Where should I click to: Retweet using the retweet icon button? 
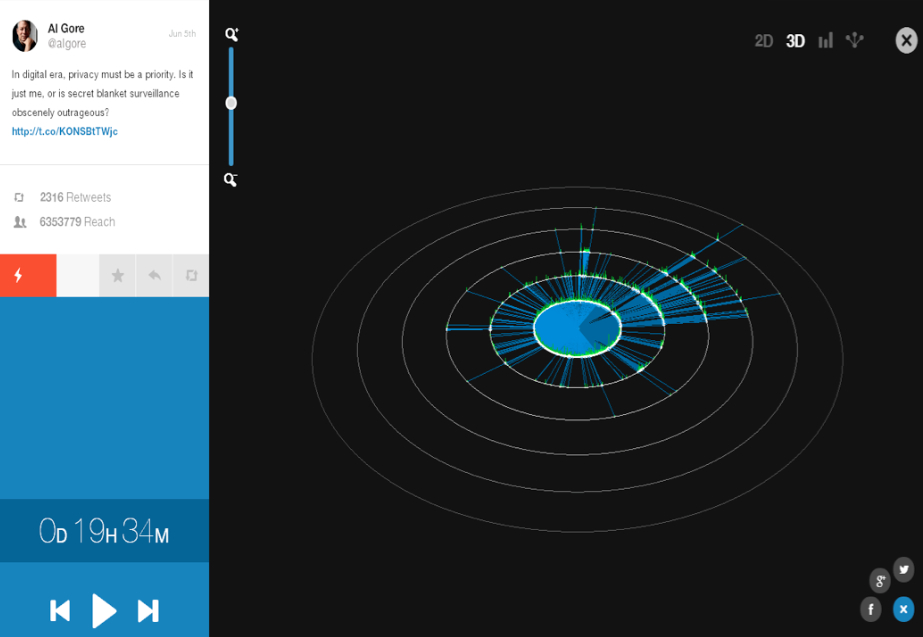pyautogui.click(x=191, y=276)
